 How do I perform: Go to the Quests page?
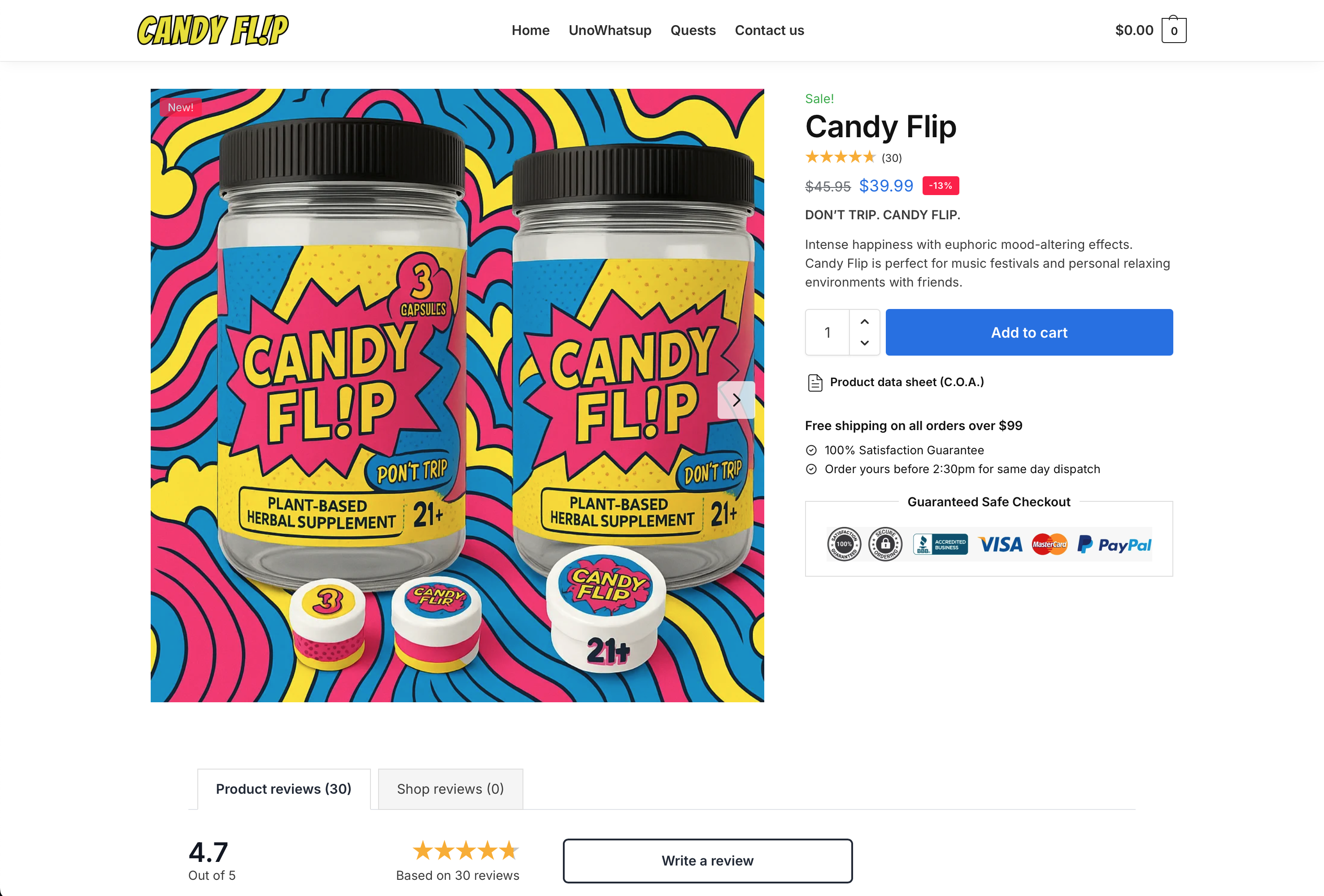pos(693,30)
